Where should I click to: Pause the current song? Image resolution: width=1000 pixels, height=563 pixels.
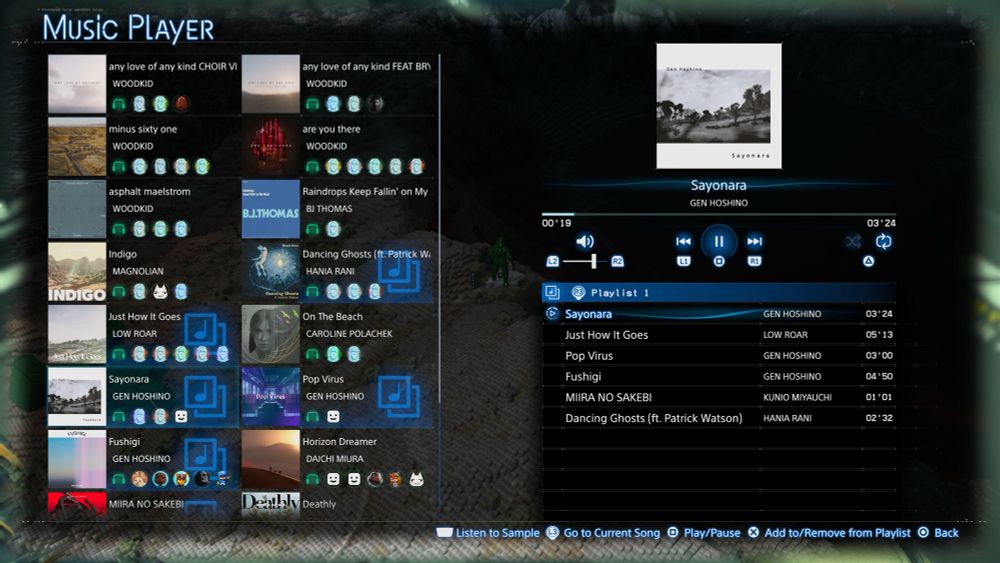[x=719, y=242]
